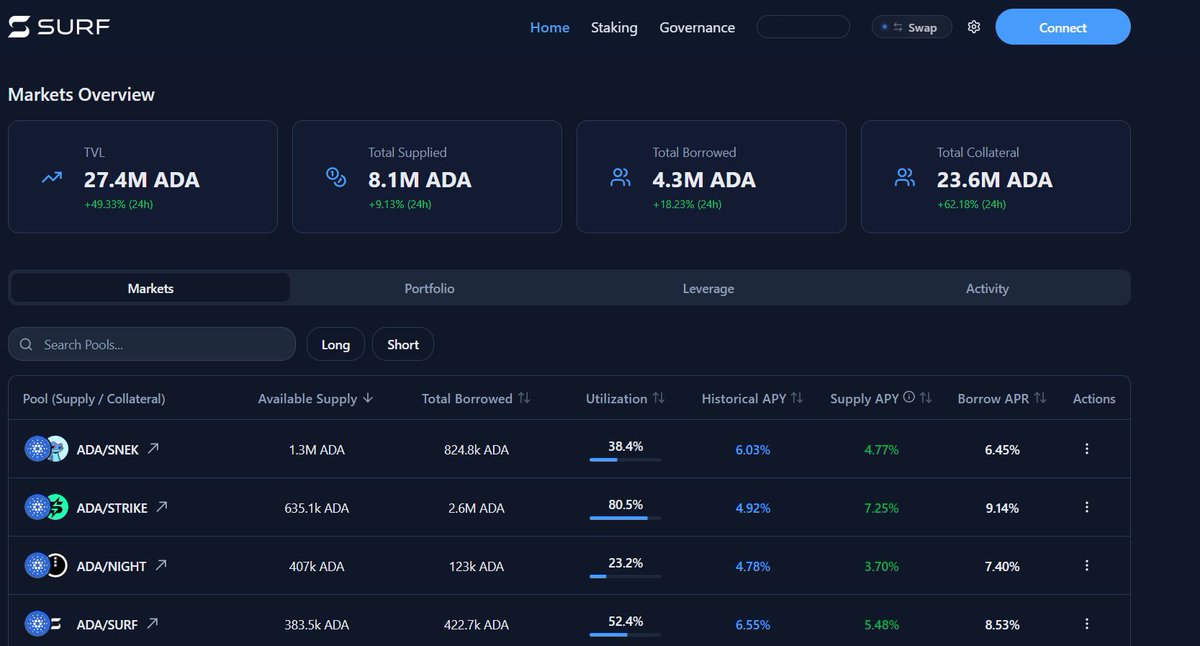Click the Total Borrowed people icon
The image size is (1200, 646).
(620, 178)
